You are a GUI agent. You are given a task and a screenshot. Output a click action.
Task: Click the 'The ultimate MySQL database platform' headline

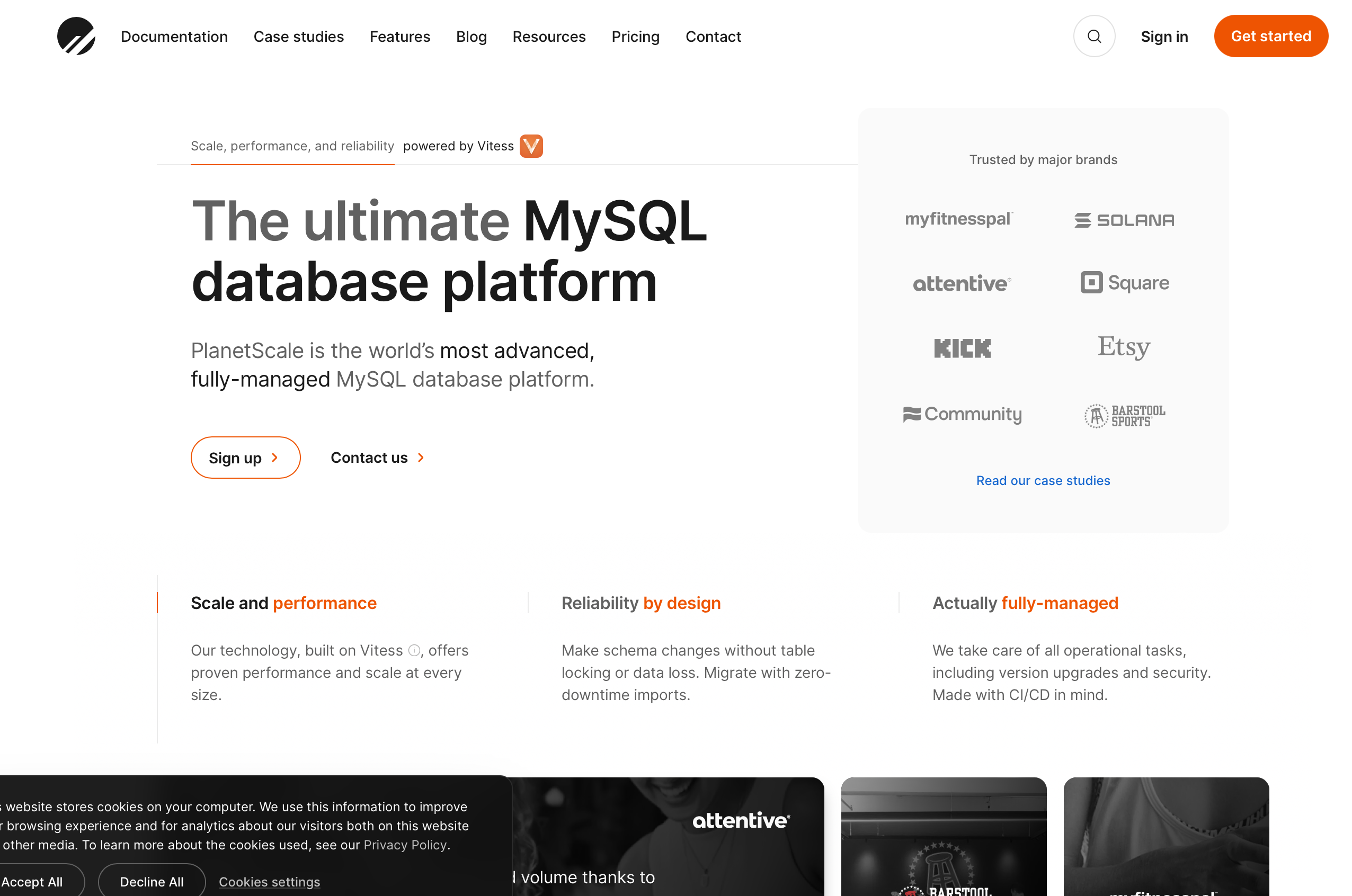tap(449, 252)
